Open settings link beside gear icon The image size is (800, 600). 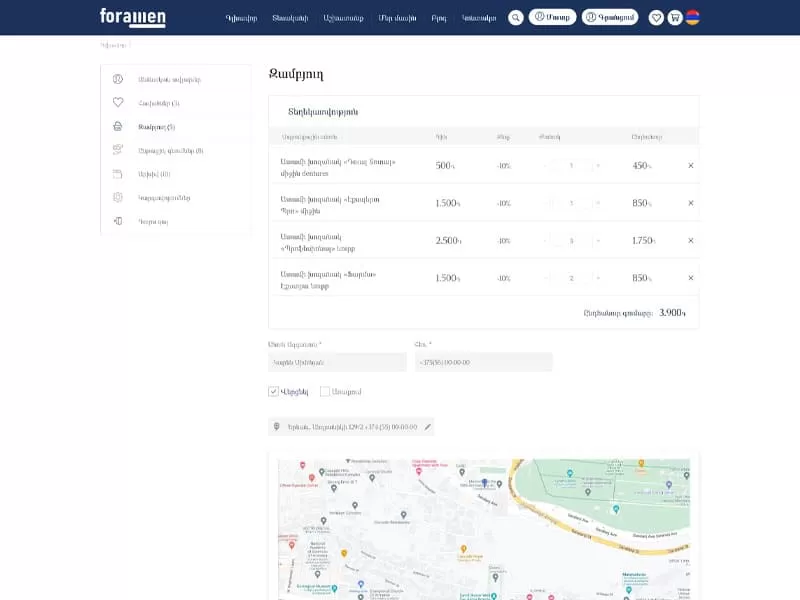click(x=164, y=198)
